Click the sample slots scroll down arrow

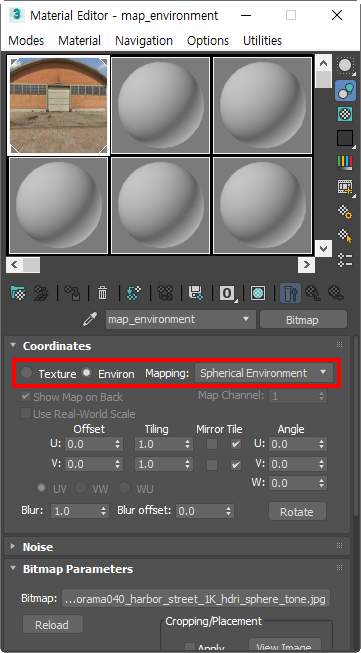pos(323,248)
